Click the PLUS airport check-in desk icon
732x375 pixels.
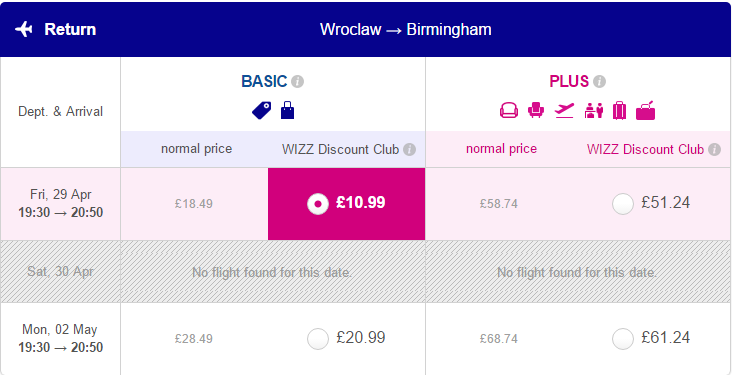tap(594, 111)
